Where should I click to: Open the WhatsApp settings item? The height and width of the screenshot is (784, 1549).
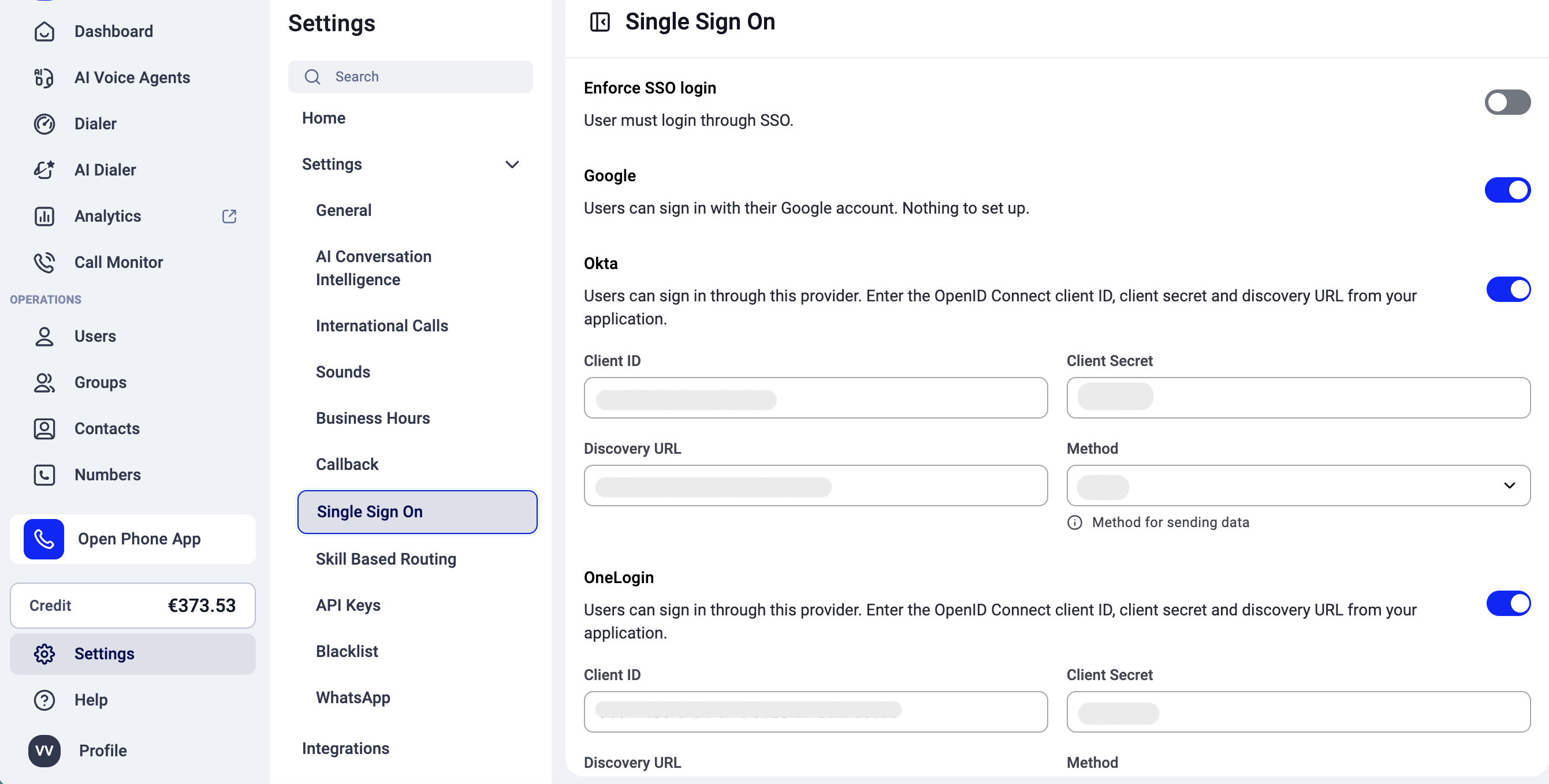[x=353, y=698]
